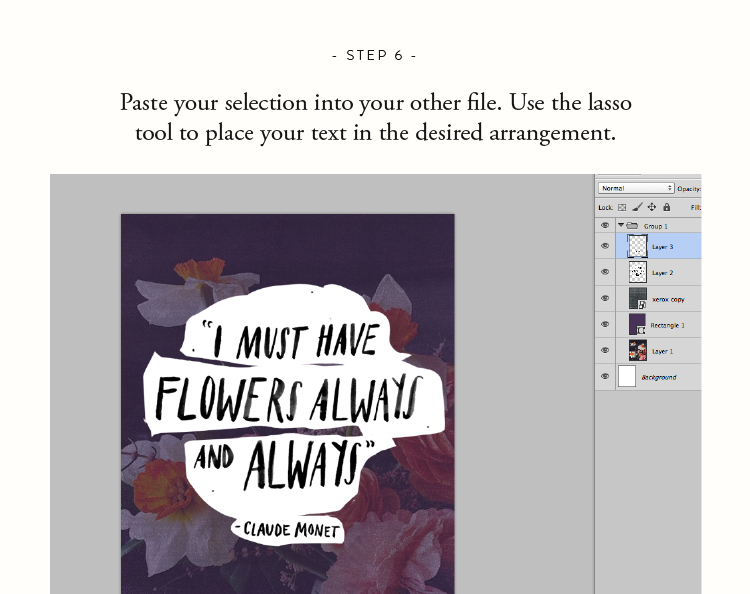Hide Layer 1 with its eye icon
This screenshot has width=750, height=594.
coord(605,351)
